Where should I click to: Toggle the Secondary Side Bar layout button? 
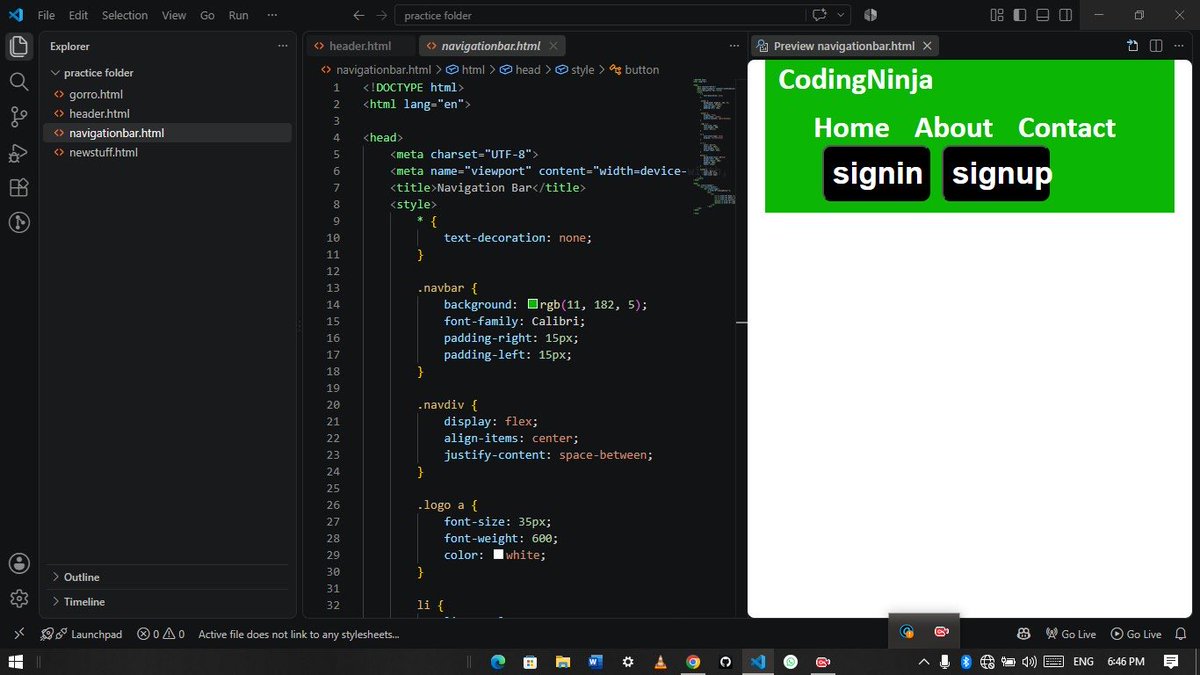1066,15
